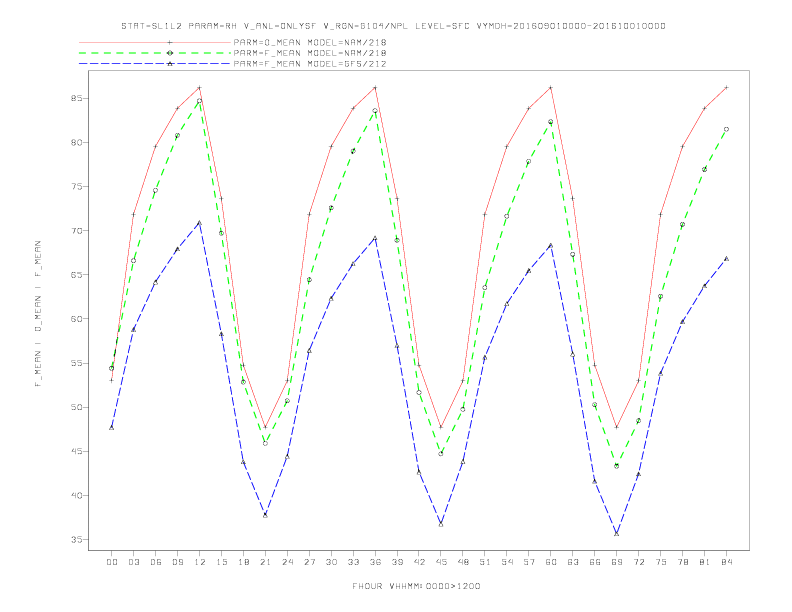The width and height of the screenshot is (792, 612).
Task: Click x-axis forecast hour label 75
Action: 661,562
